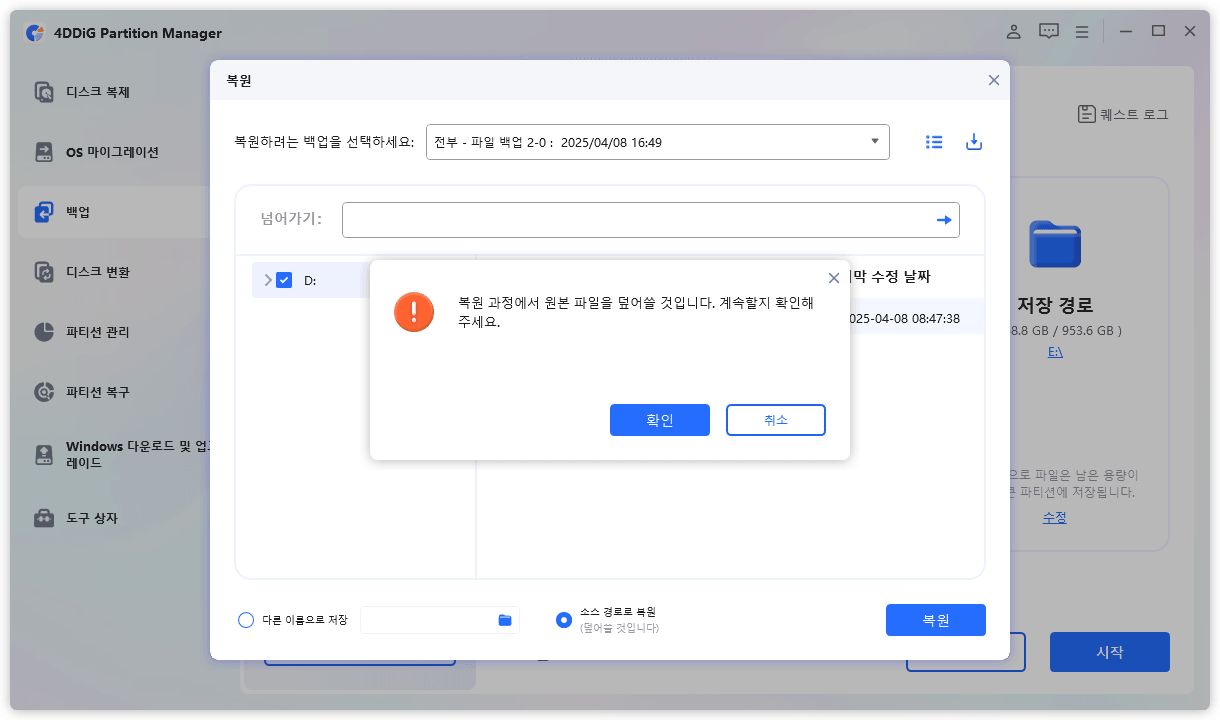This screenshot has width=1220, height=720.
Task: Select the 다른 이름으로 저장 radio button
Action: [246, 620]
